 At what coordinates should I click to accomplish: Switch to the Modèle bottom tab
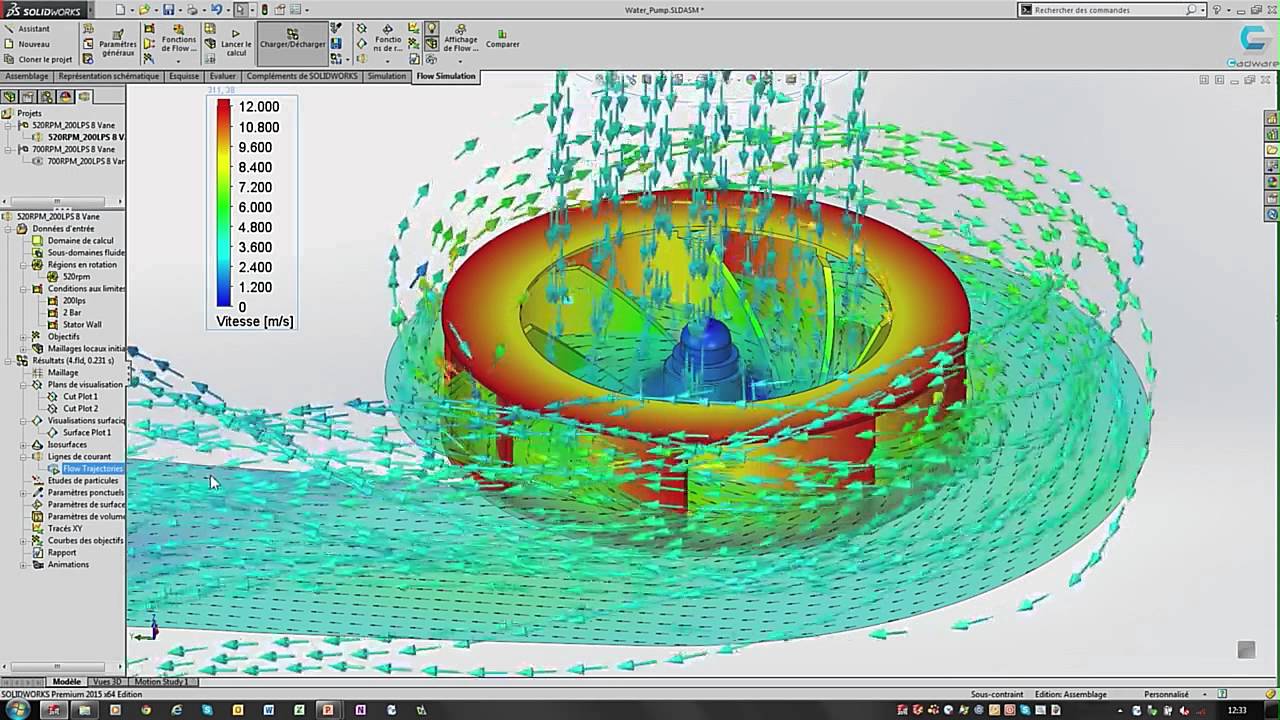(67, 682)
